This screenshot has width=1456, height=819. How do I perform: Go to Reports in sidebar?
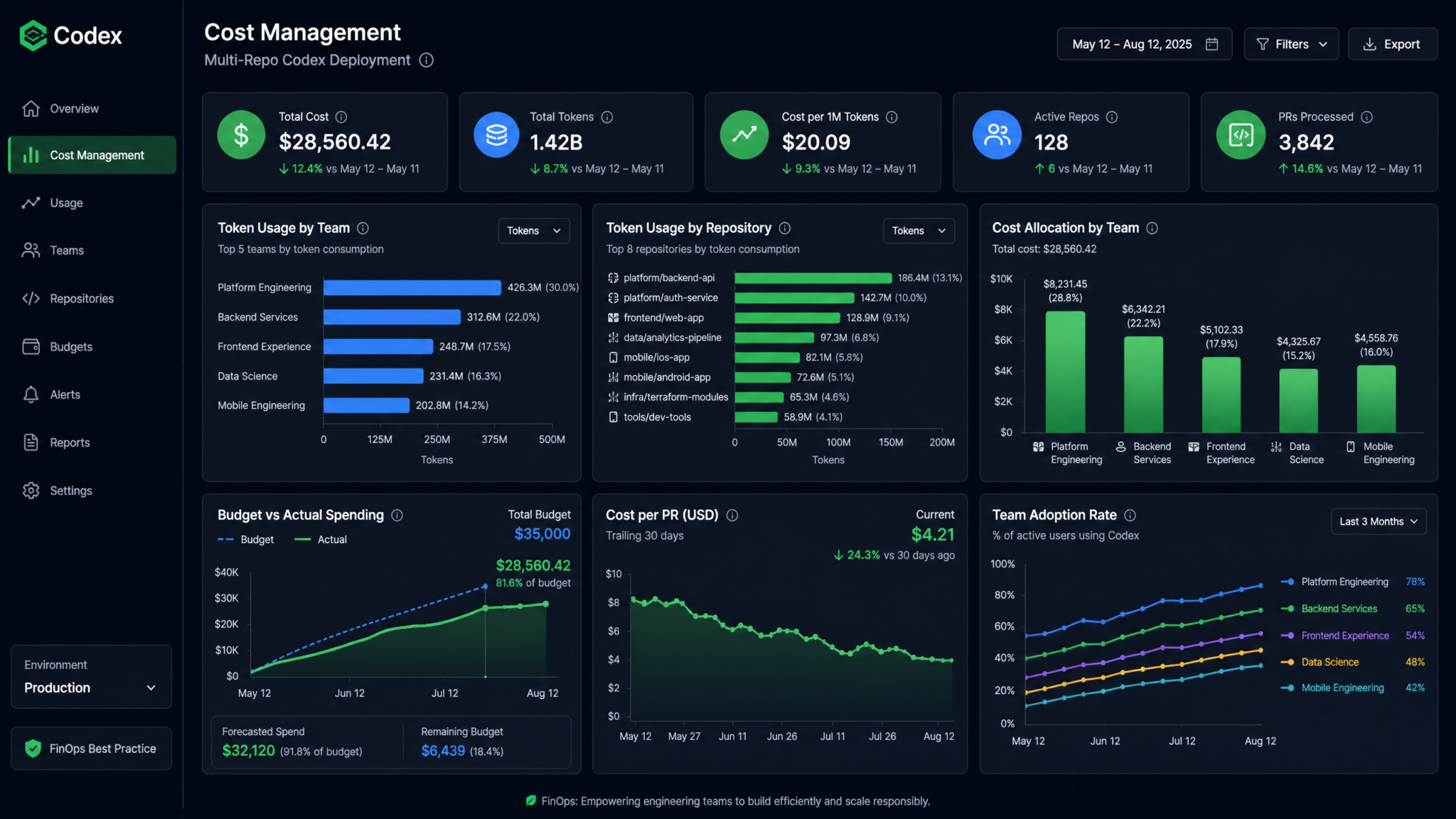coord(92,443)
